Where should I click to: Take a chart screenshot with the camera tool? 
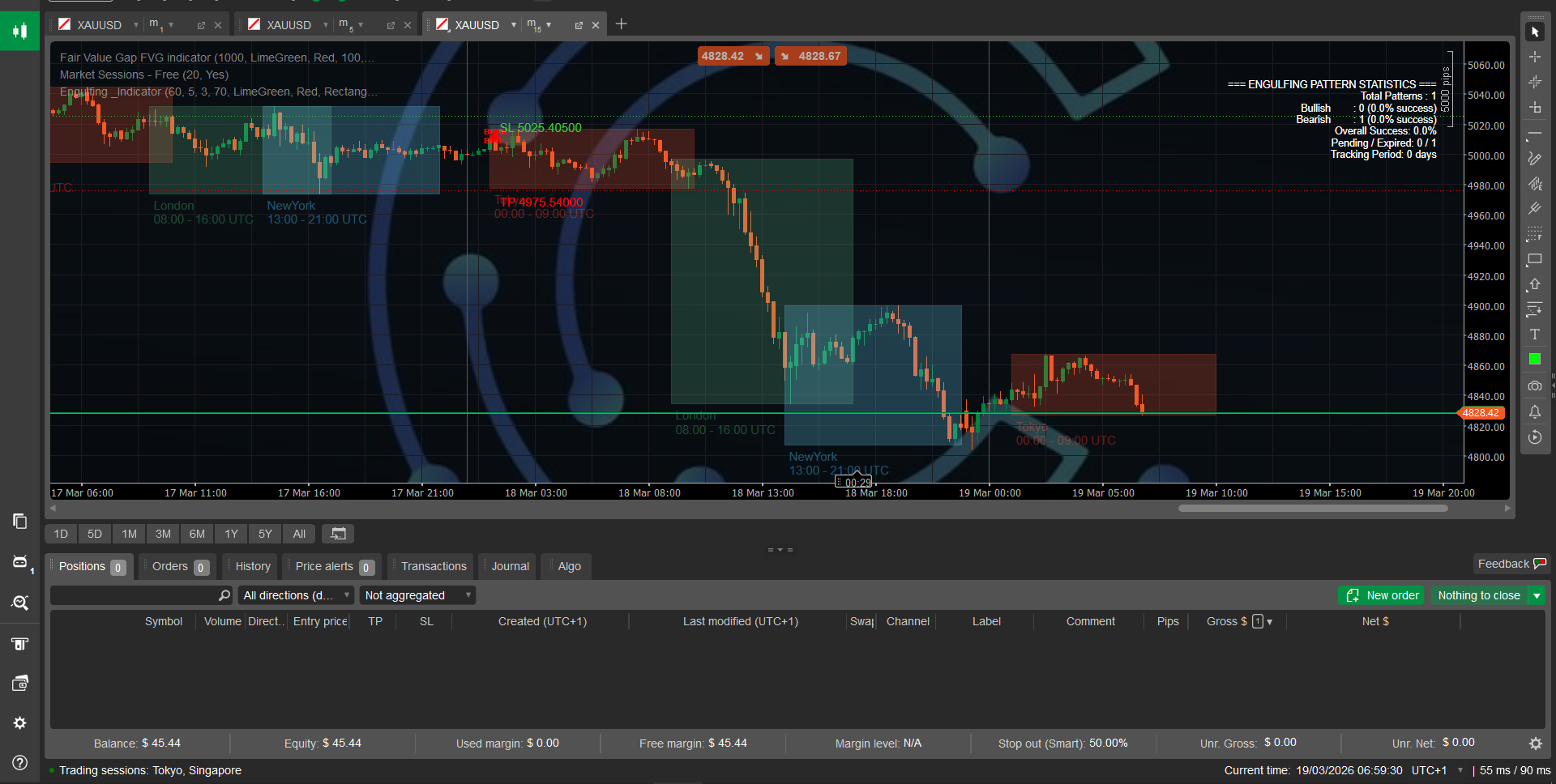point(1535,386)
